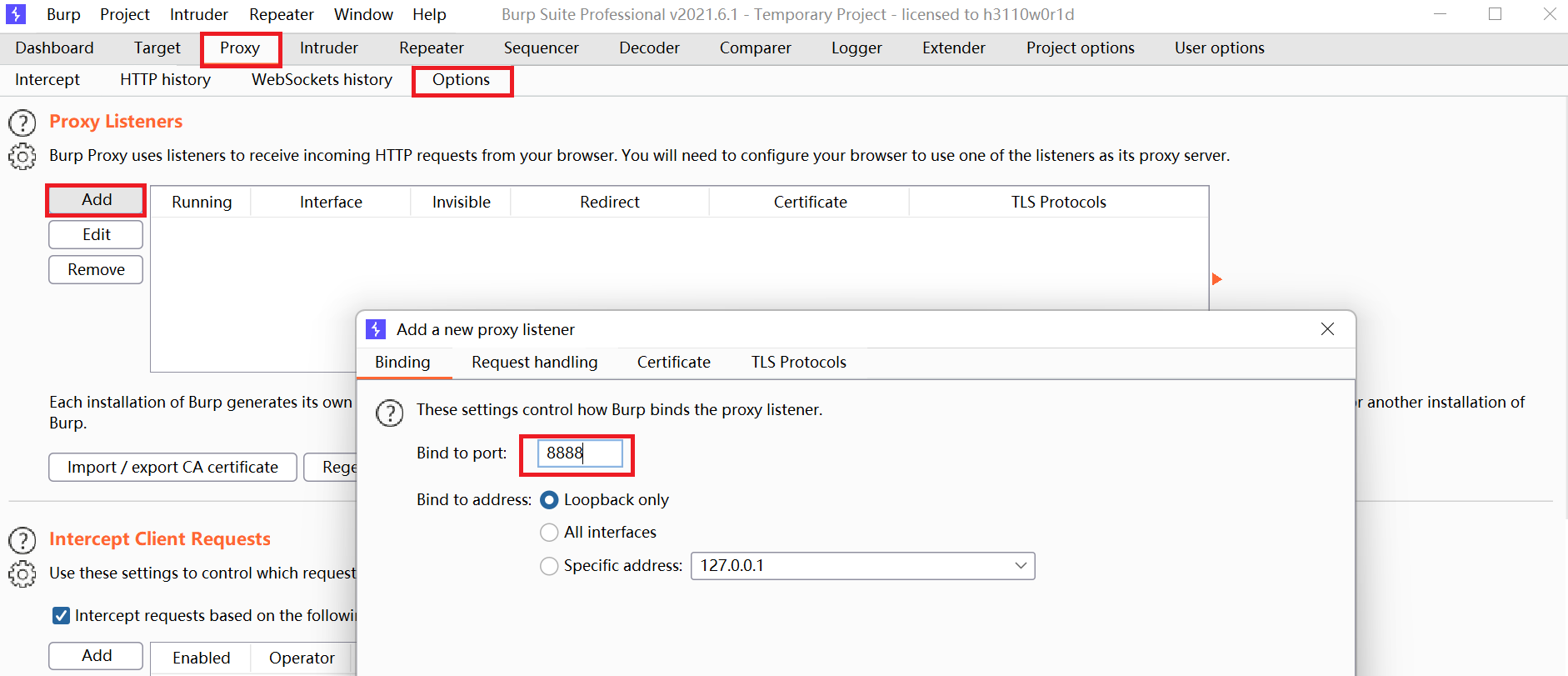Click the Burp Suite logo icon in title bar
Viewport: 1568px width, 676px height.
click(16, 14)
